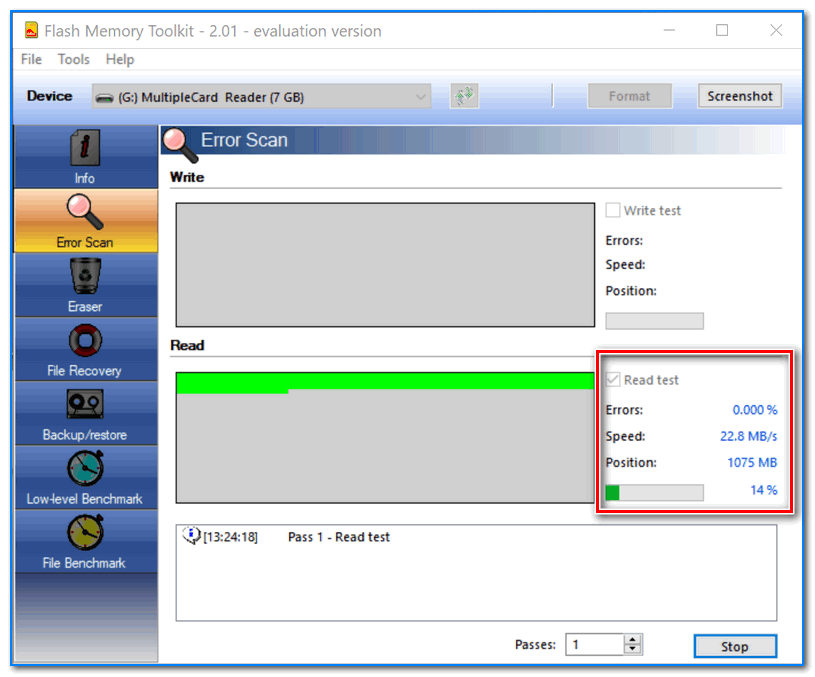Open the Tools menu
Image resolution: width=815 pixels, height=677 pixels.
click(74, 59)
